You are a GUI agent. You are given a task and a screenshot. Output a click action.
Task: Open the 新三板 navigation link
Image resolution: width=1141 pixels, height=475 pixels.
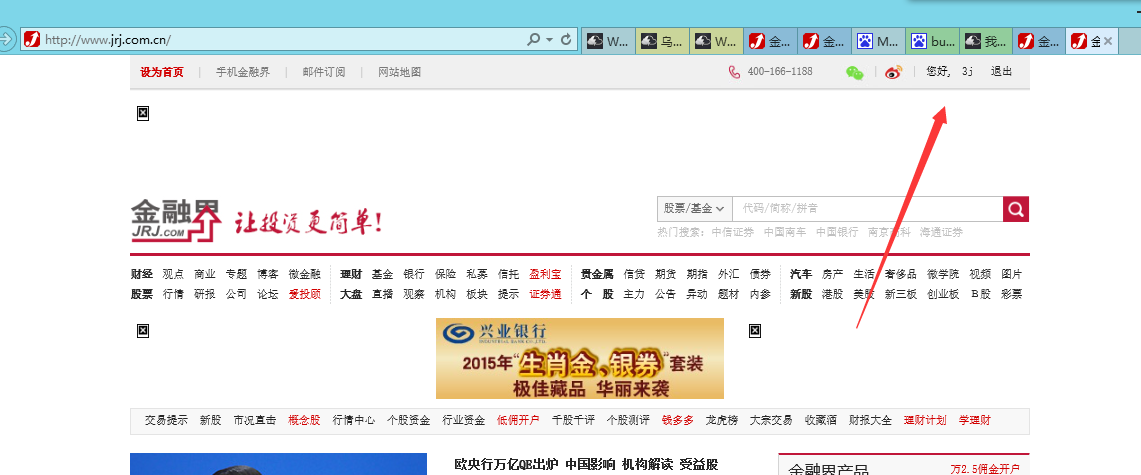pyautogui.click(x=901, y=295)
